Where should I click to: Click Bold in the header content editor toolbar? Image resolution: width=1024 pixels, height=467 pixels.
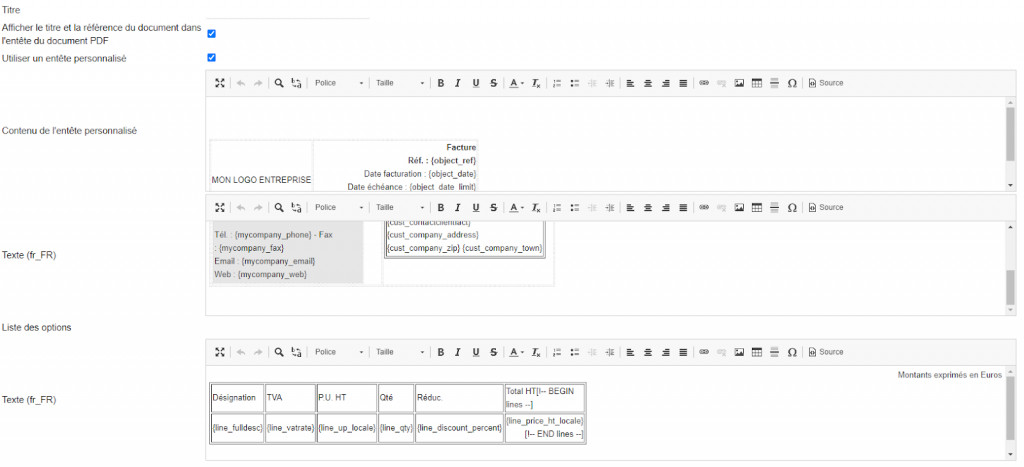pos(440,83)
